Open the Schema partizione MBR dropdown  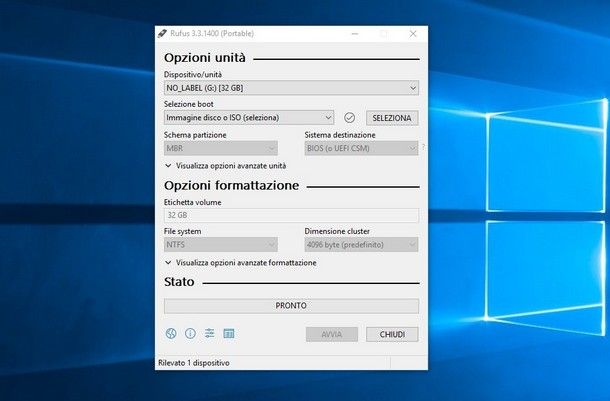point(221,148)
